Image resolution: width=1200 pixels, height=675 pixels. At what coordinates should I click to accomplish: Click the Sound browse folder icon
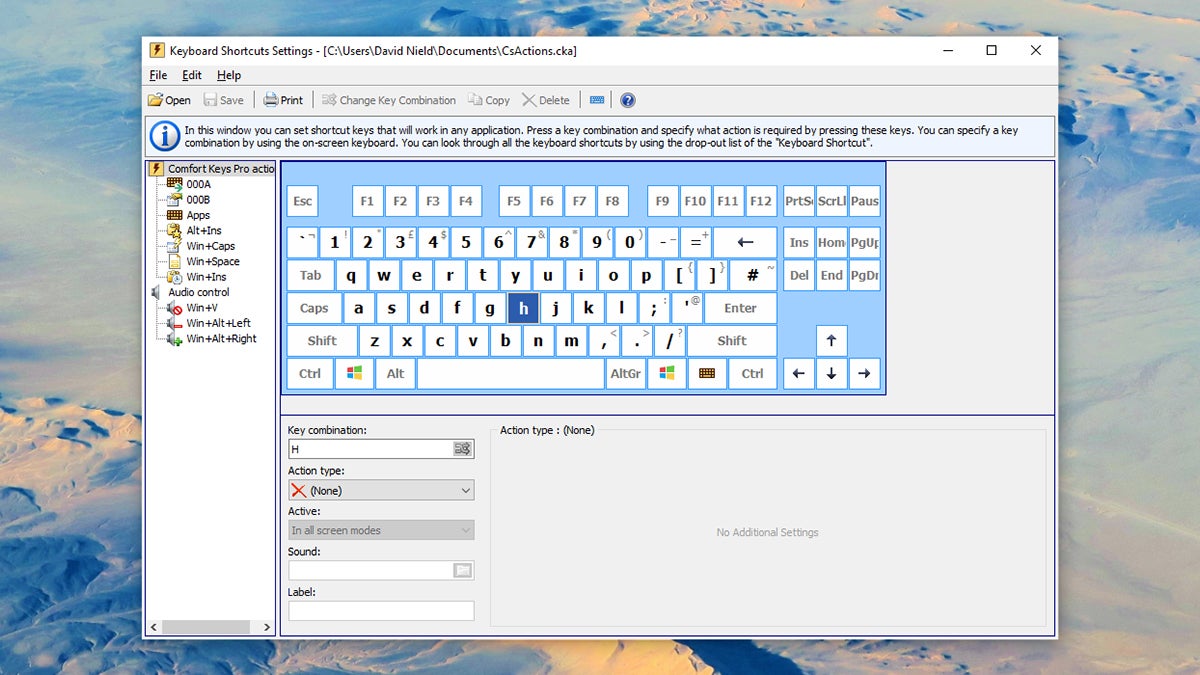[463, 570]
